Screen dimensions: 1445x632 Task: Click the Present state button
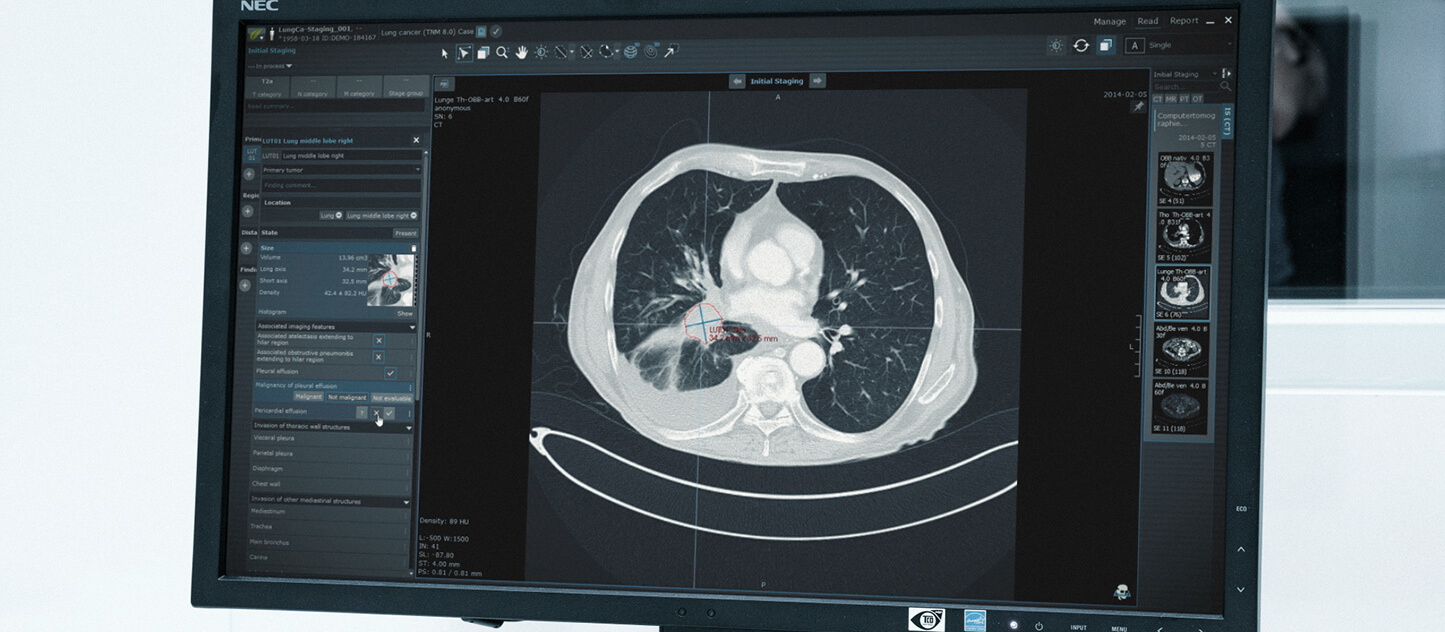pyautogui.click(x=405, y=233)
